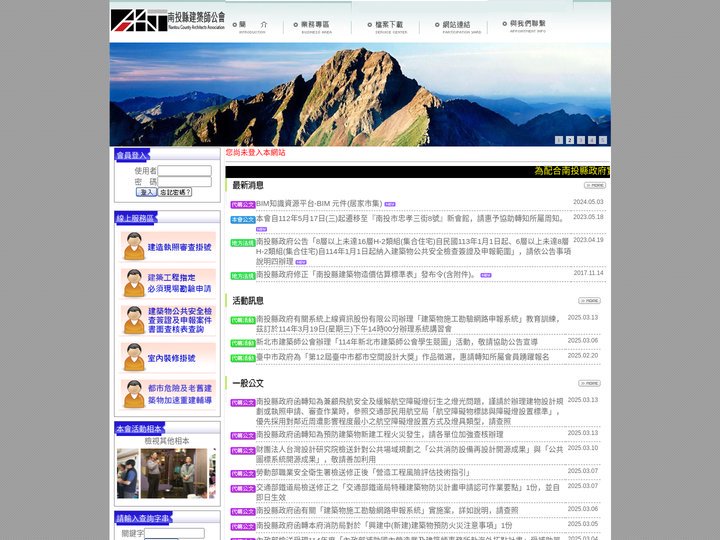Click the mountain banner image
This screenshot has width=720, height=540.
(360, 94)
